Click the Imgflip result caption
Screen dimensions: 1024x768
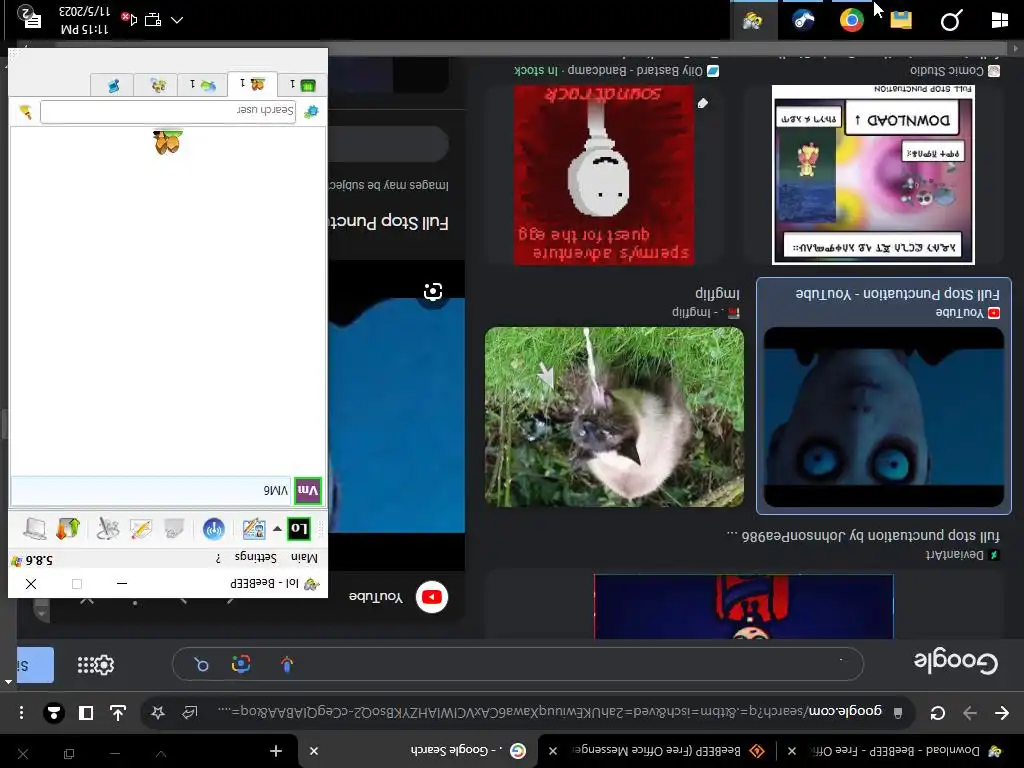pos(717,293)
